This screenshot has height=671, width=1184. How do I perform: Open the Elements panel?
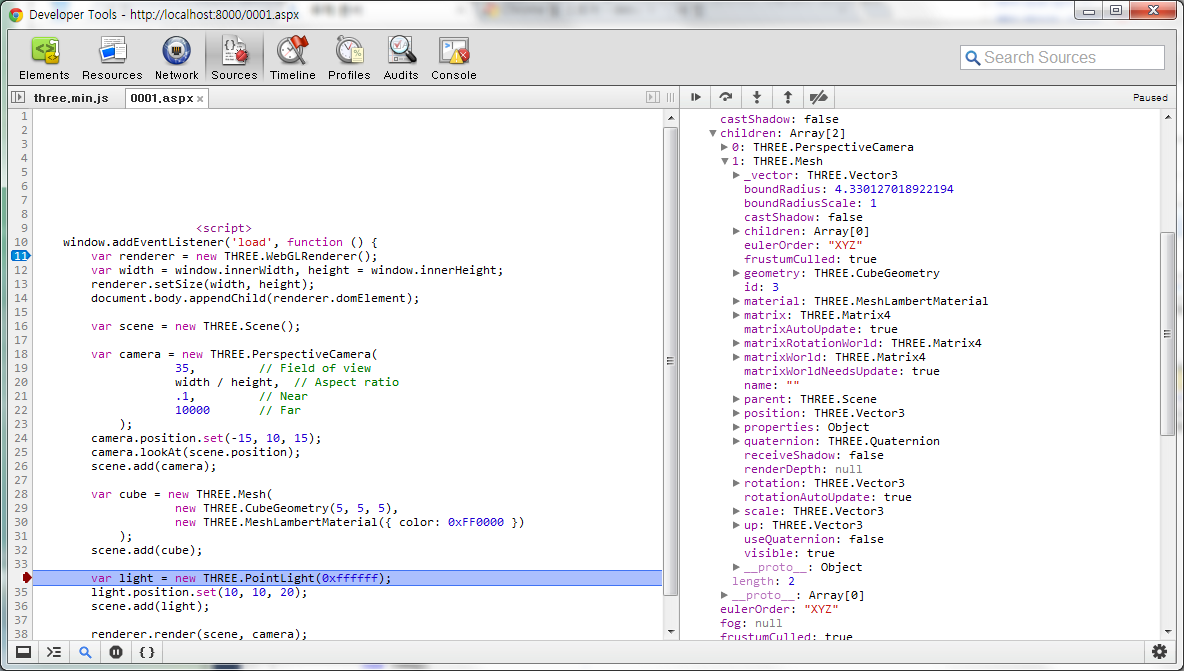pos(44,58)
